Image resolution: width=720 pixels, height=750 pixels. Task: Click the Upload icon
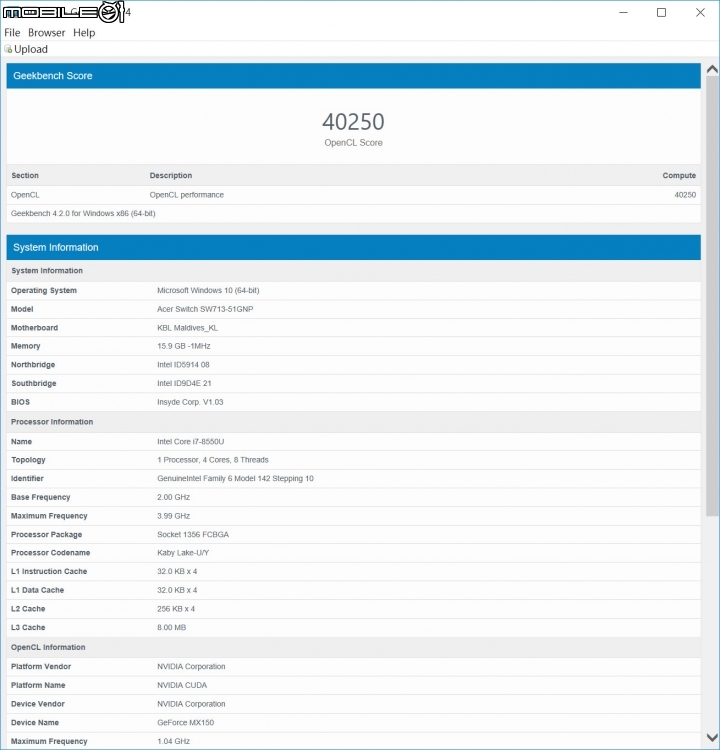(x=8, y=49)
